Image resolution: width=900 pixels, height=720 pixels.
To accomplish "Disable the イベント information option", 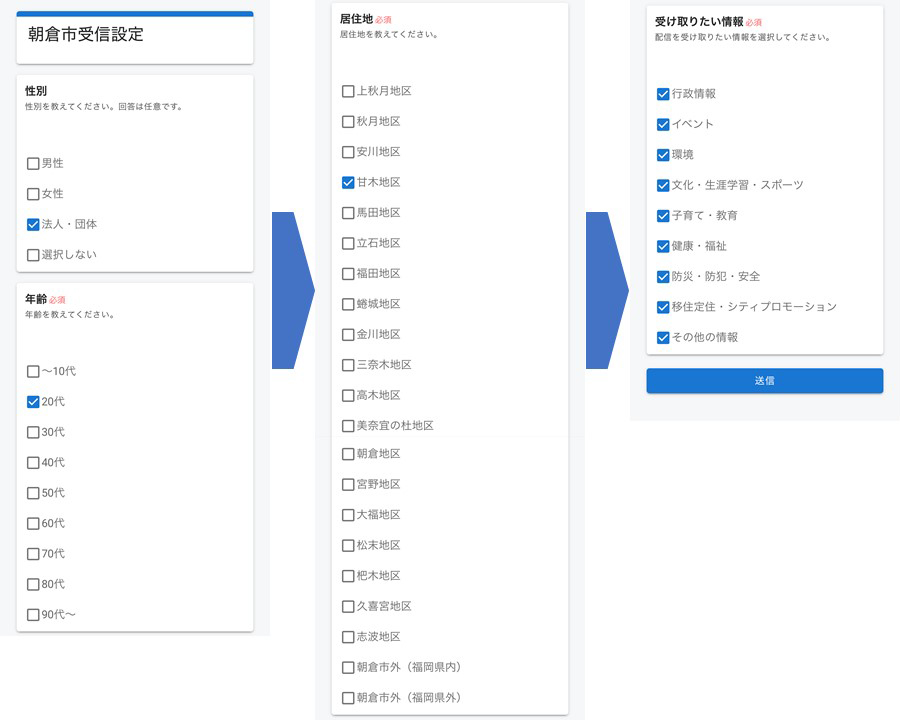I will click(663, 124).
